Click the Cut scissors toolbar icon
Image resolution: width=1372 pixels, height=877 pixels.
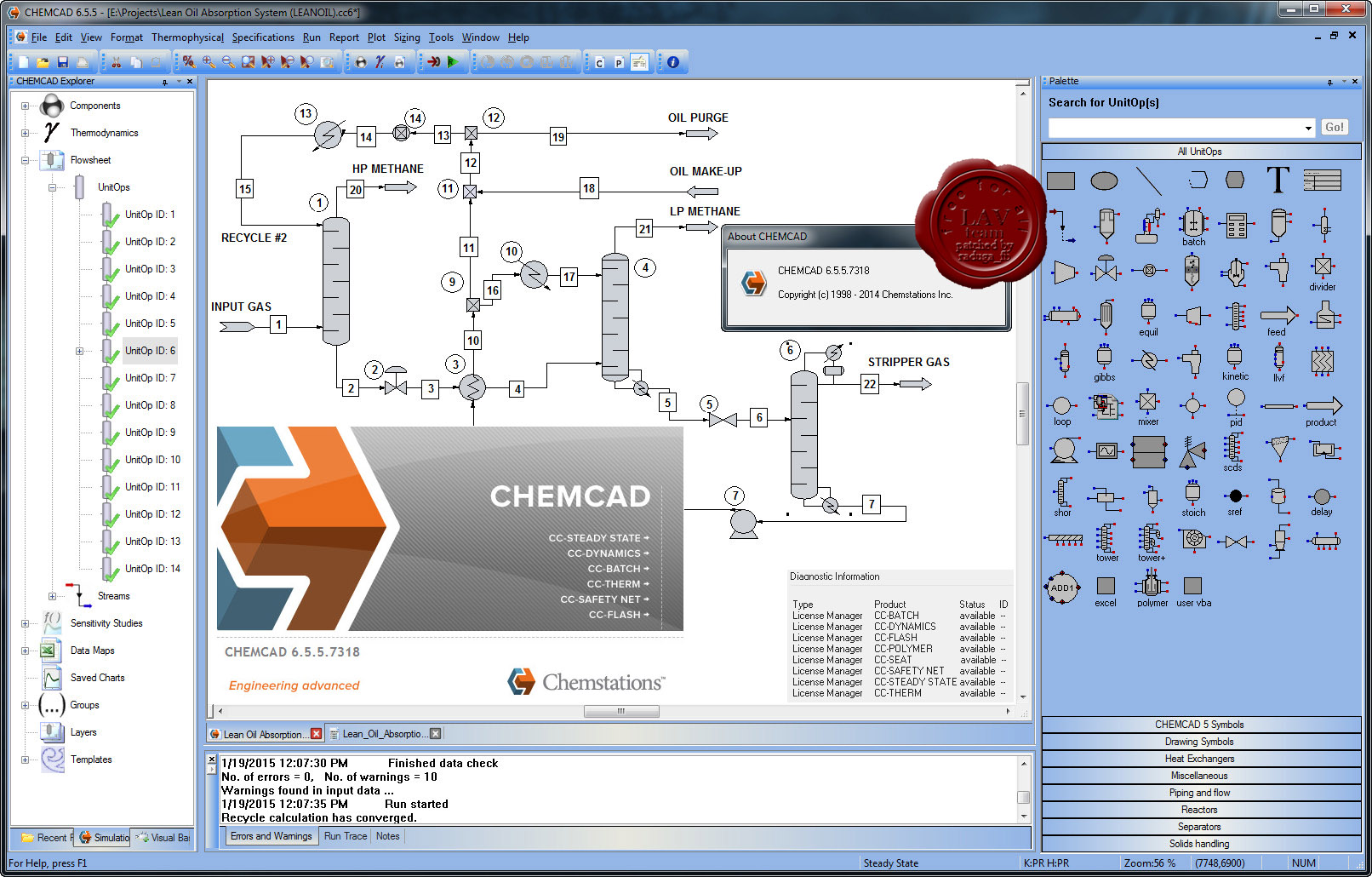[116, 62]
